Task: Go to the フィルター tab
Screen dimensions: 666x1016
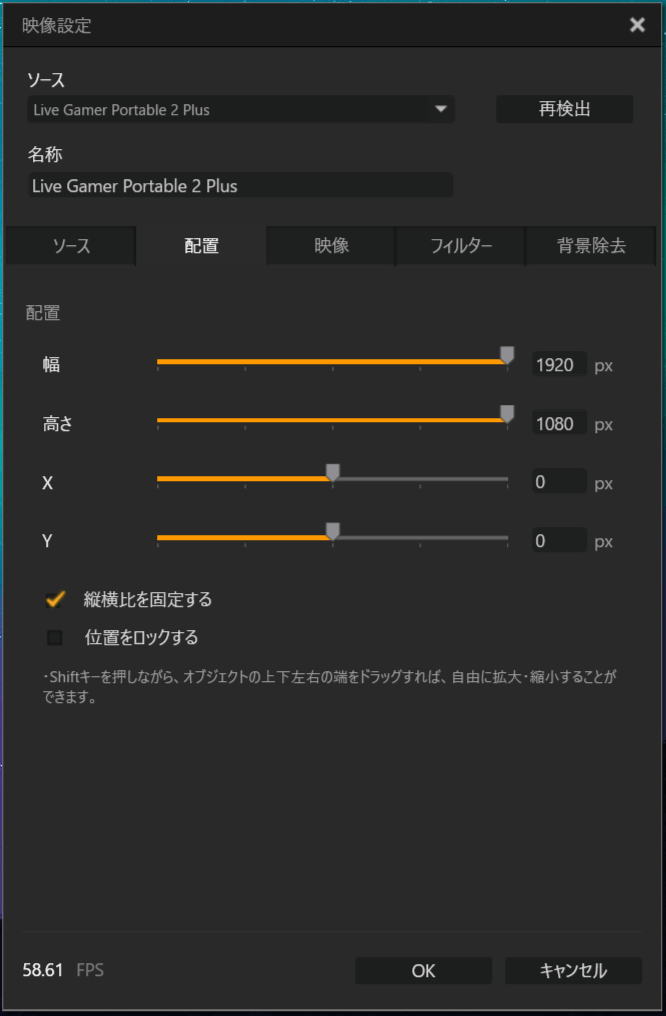Action: pyautogui.click(x=461, y=246)
